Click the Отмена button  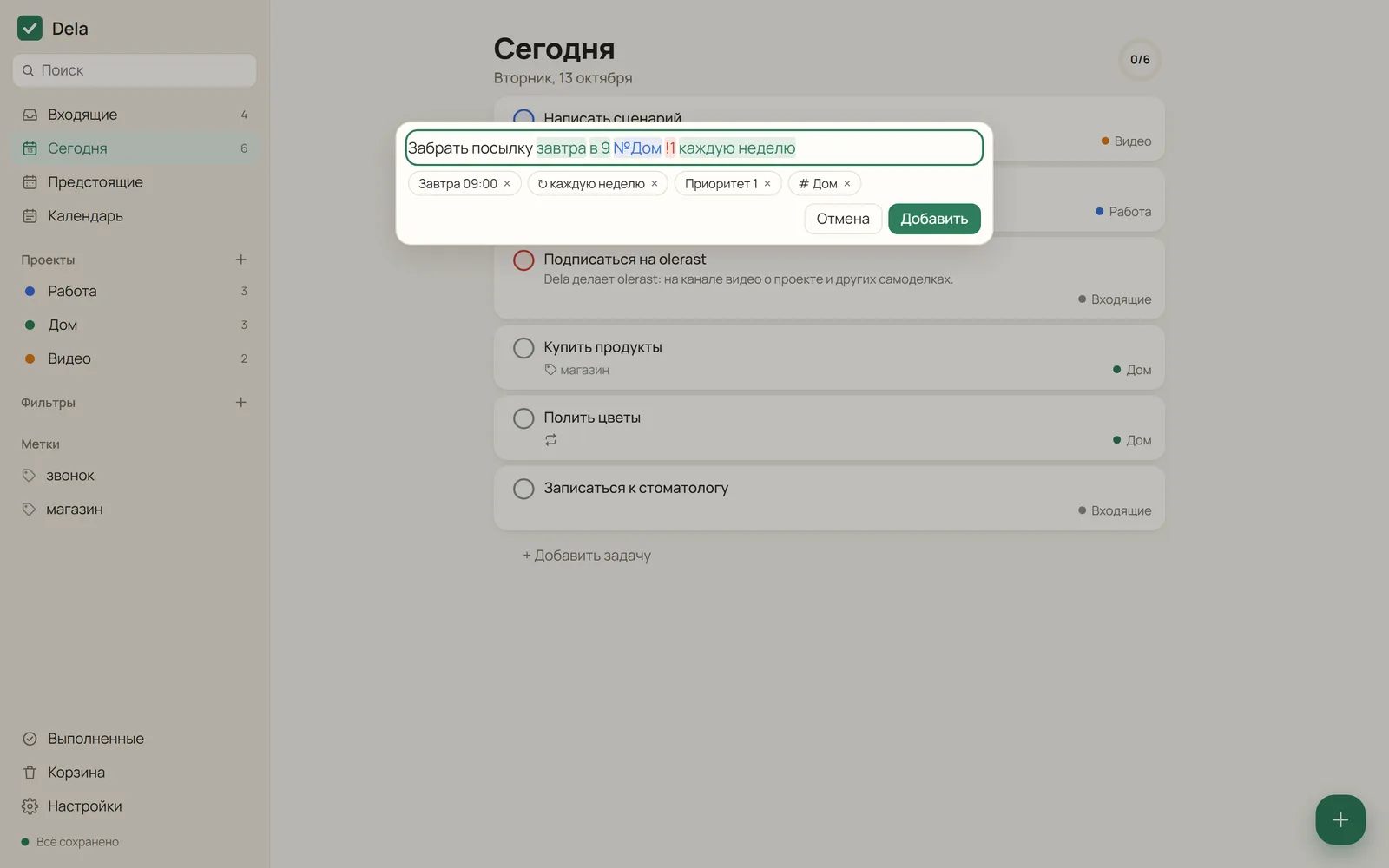[x=843, y=219]
